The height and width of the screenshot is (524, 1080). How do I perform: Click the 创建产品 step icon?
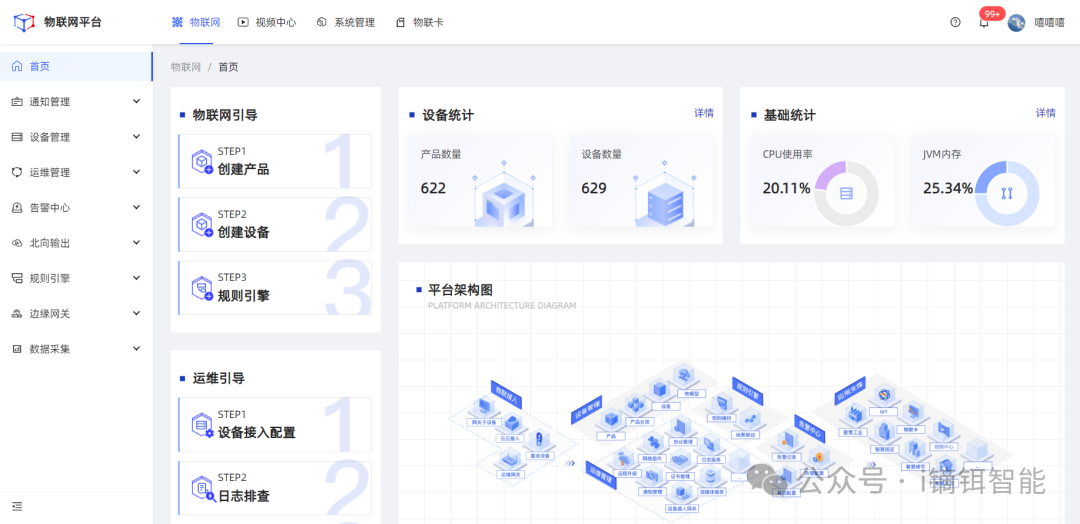pos(201,161)
